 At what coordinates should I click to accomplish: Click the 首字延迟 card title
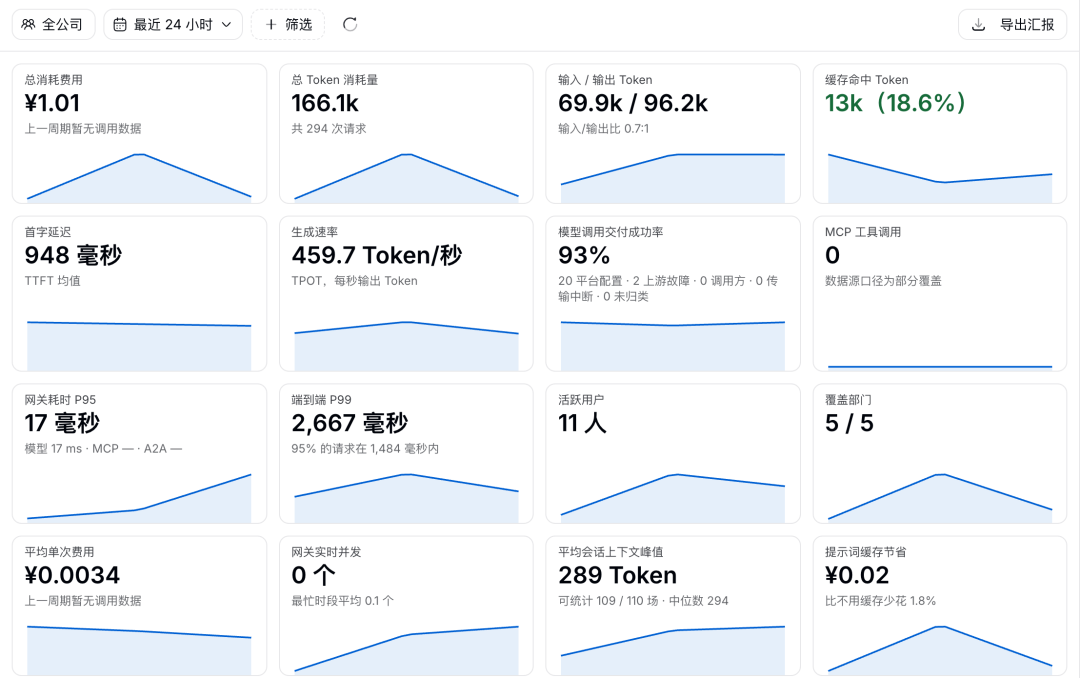pos(48,232)
